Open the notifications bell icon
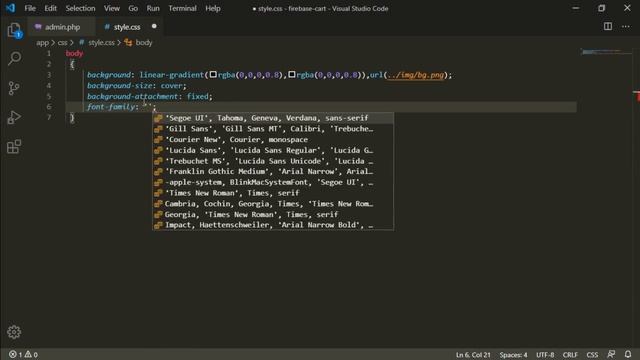The width and height of the screenshot is (640, 360). (x=628, y=354)
